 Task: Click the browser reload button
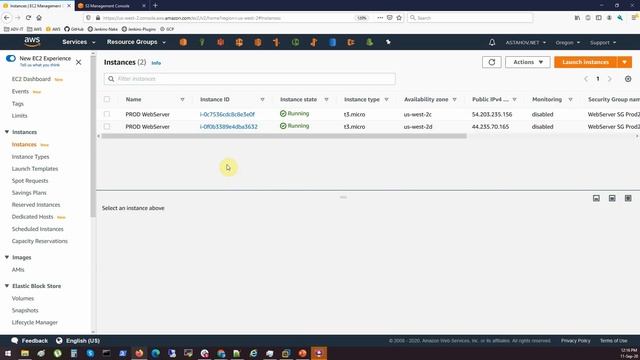[x=28, y=18]
